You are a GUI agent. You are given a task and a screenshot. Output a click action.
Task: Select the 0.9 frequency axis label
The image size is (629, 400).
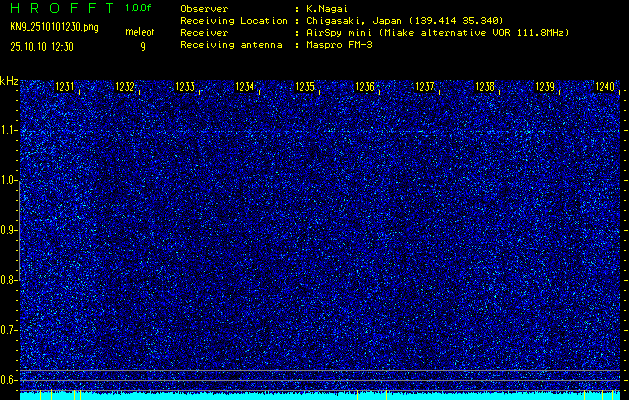(x=9, y=230)
